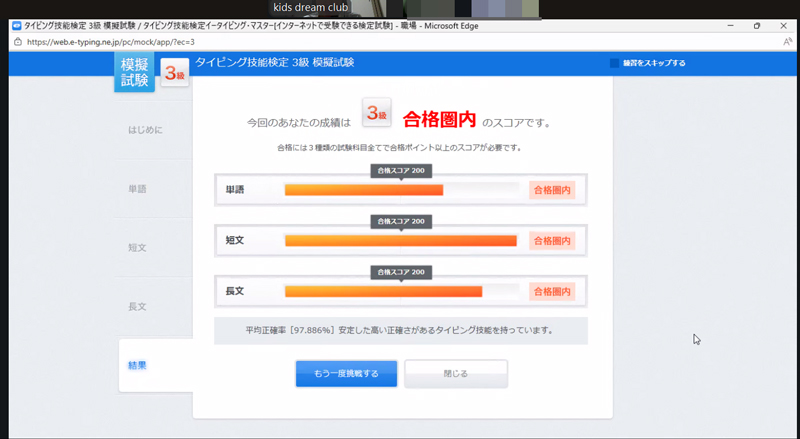Click the 長文 score progress bar
The image size is (800, 439).
click(401, 291)
